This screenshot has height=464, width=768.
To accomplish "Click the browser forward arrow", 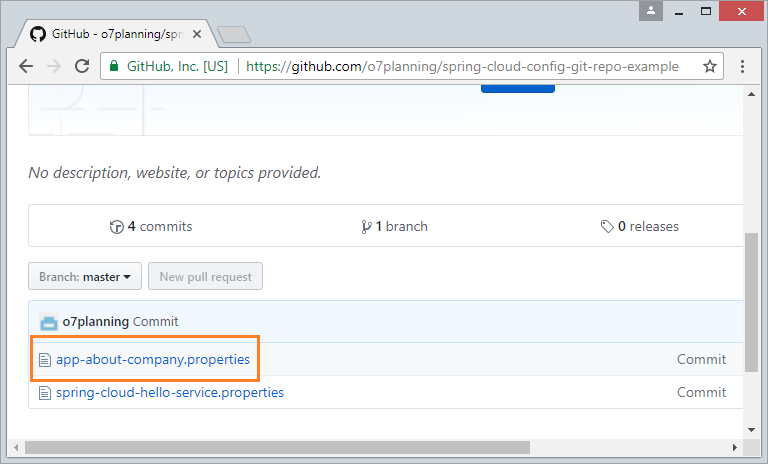I will [x=54, y=66].
